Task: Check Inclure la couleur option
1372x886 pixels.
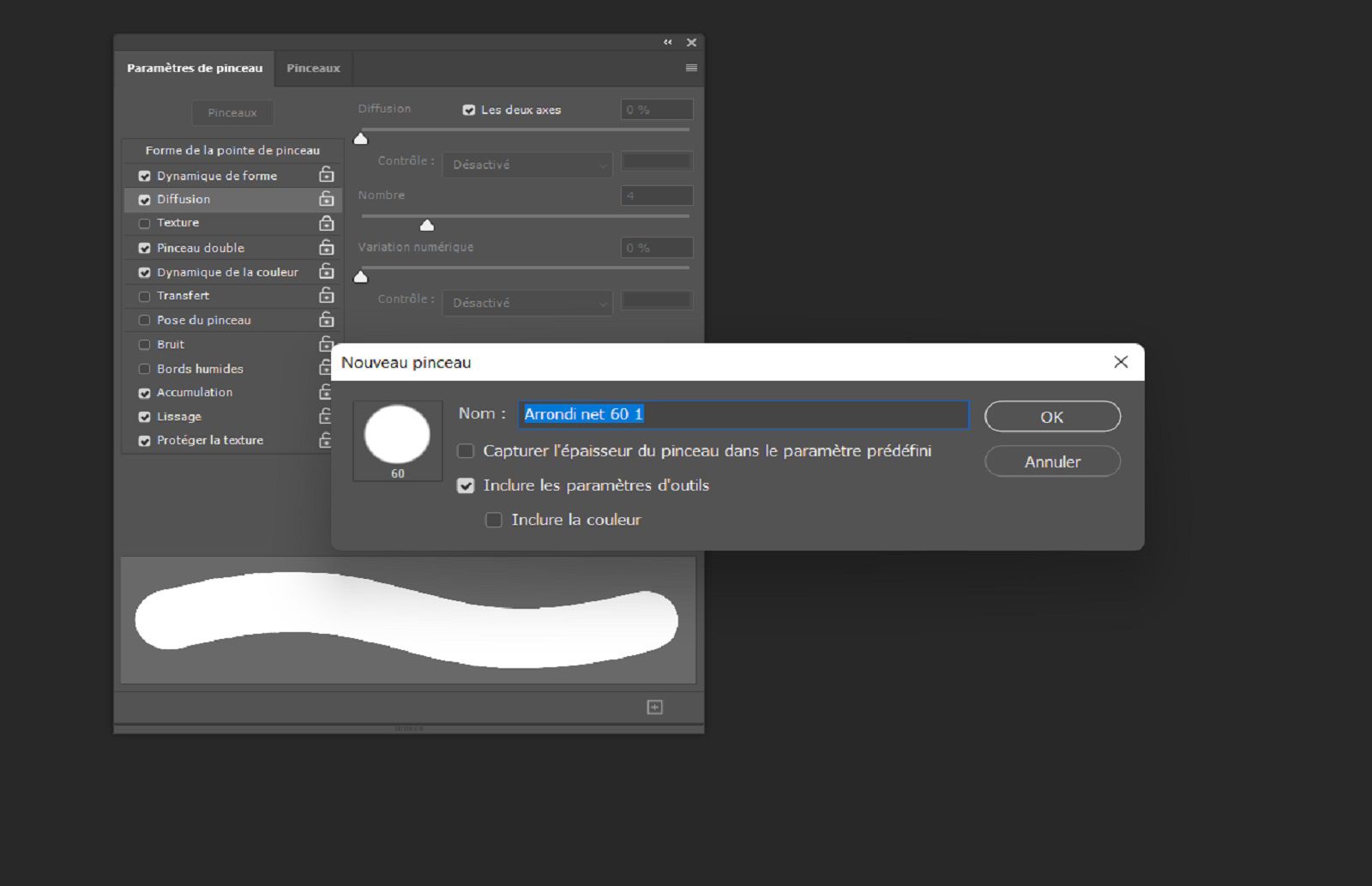Action: (494, 520)
